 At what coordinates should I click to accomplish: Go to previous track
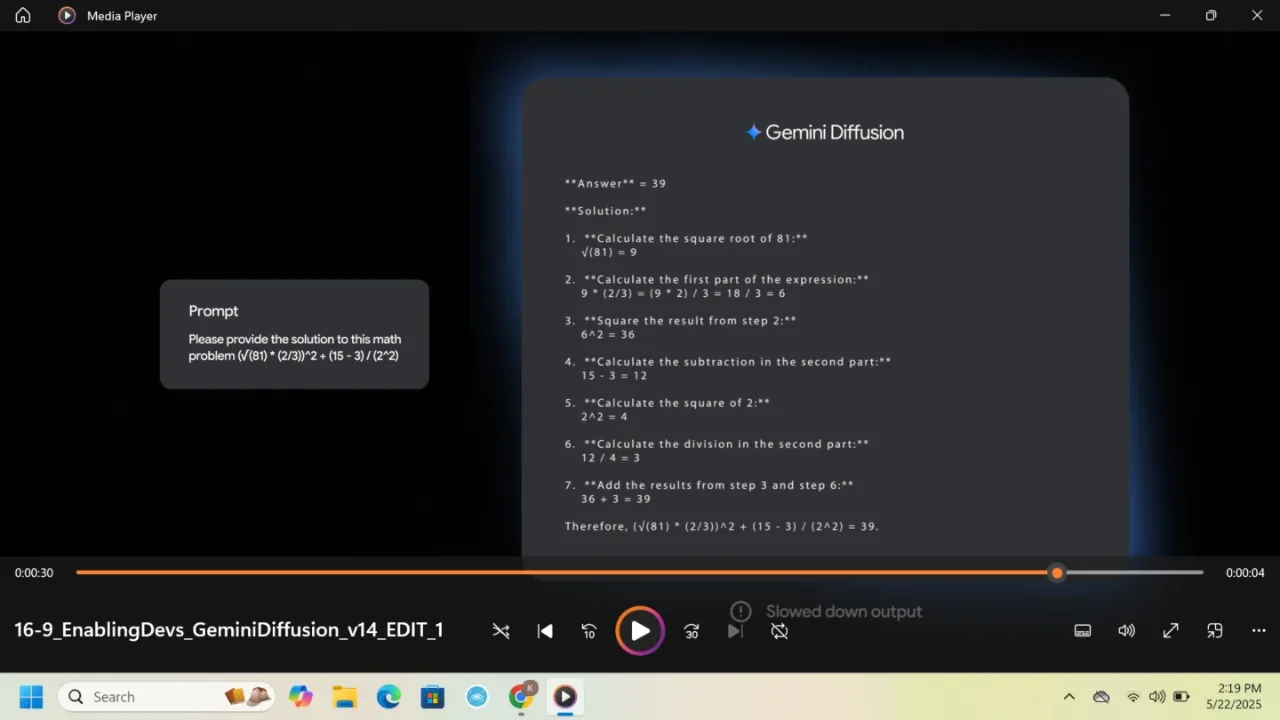tap(545, 631)
